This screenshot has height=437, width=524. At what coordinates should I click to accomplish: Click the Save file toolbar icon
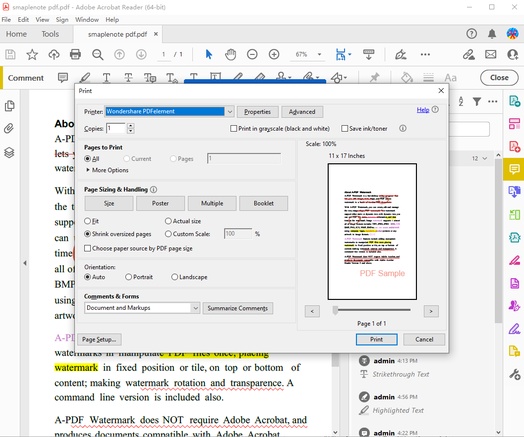(x=10, y=54)
